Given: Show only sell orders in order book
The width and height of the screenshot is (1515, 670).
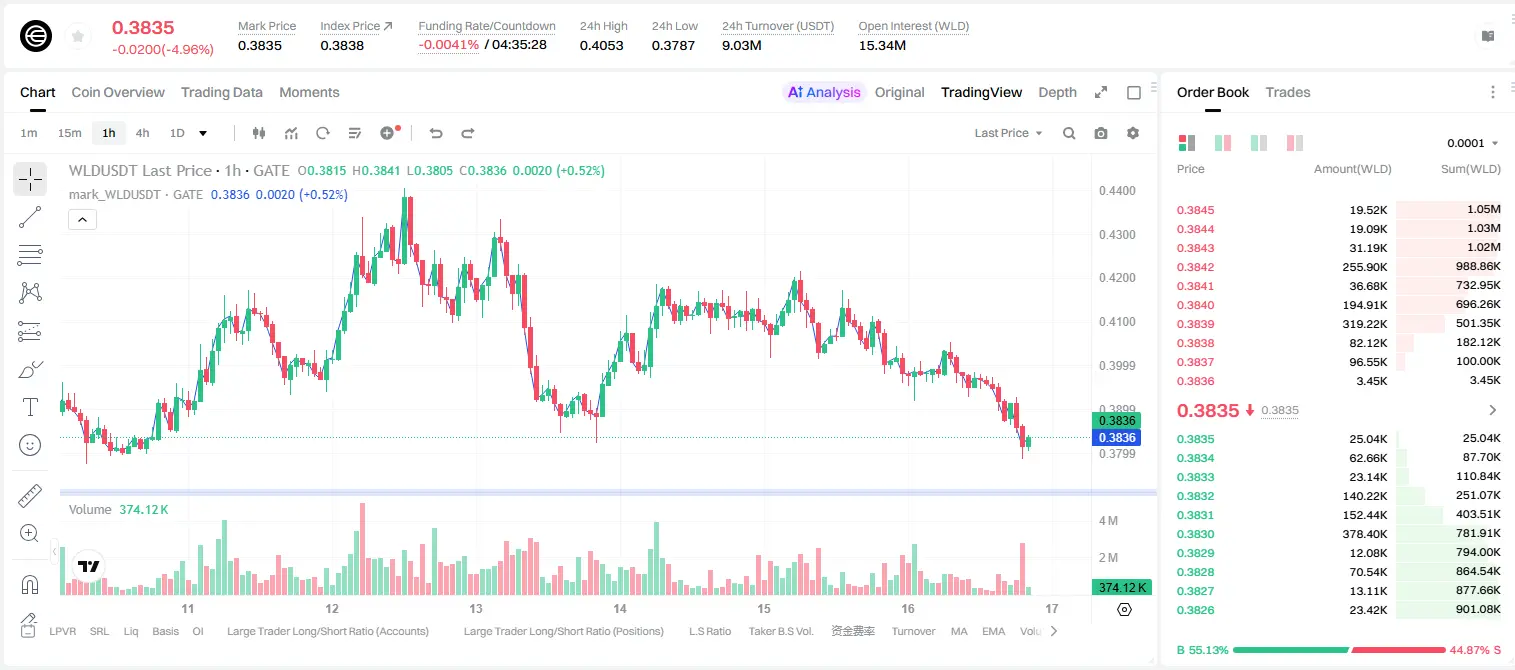Looking at the screenshot, I should [1295, 143].
